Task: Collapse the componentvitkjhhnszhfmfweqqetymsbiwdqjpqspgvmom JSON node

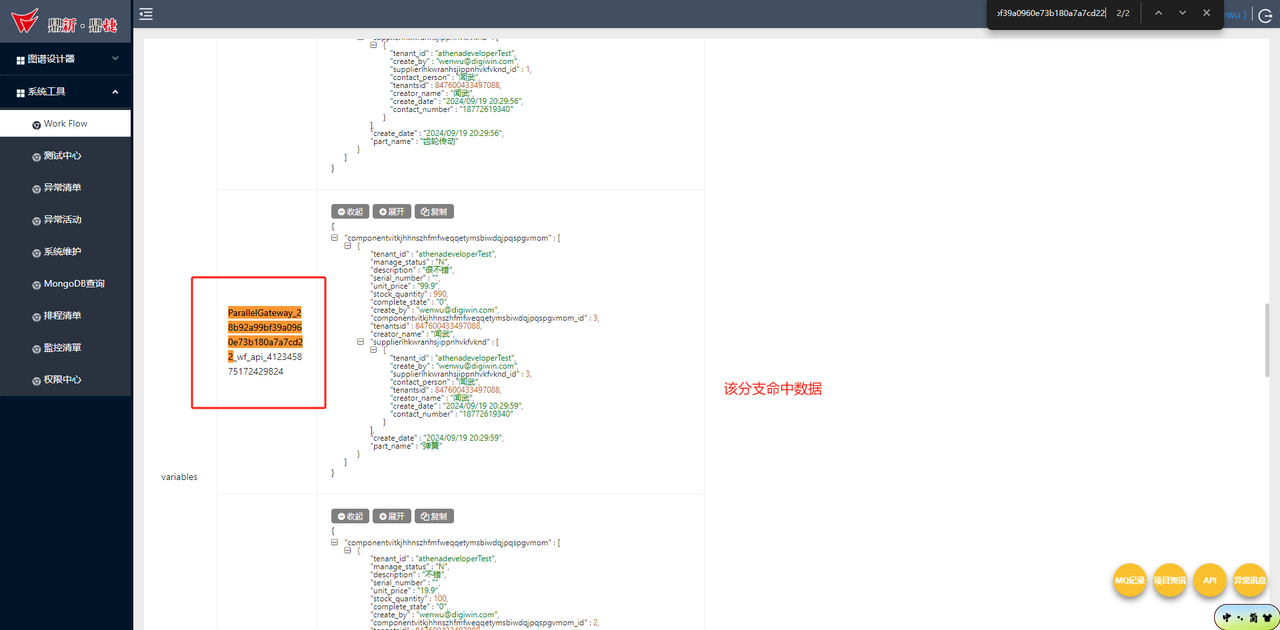Action: click(x=335, y=238)
